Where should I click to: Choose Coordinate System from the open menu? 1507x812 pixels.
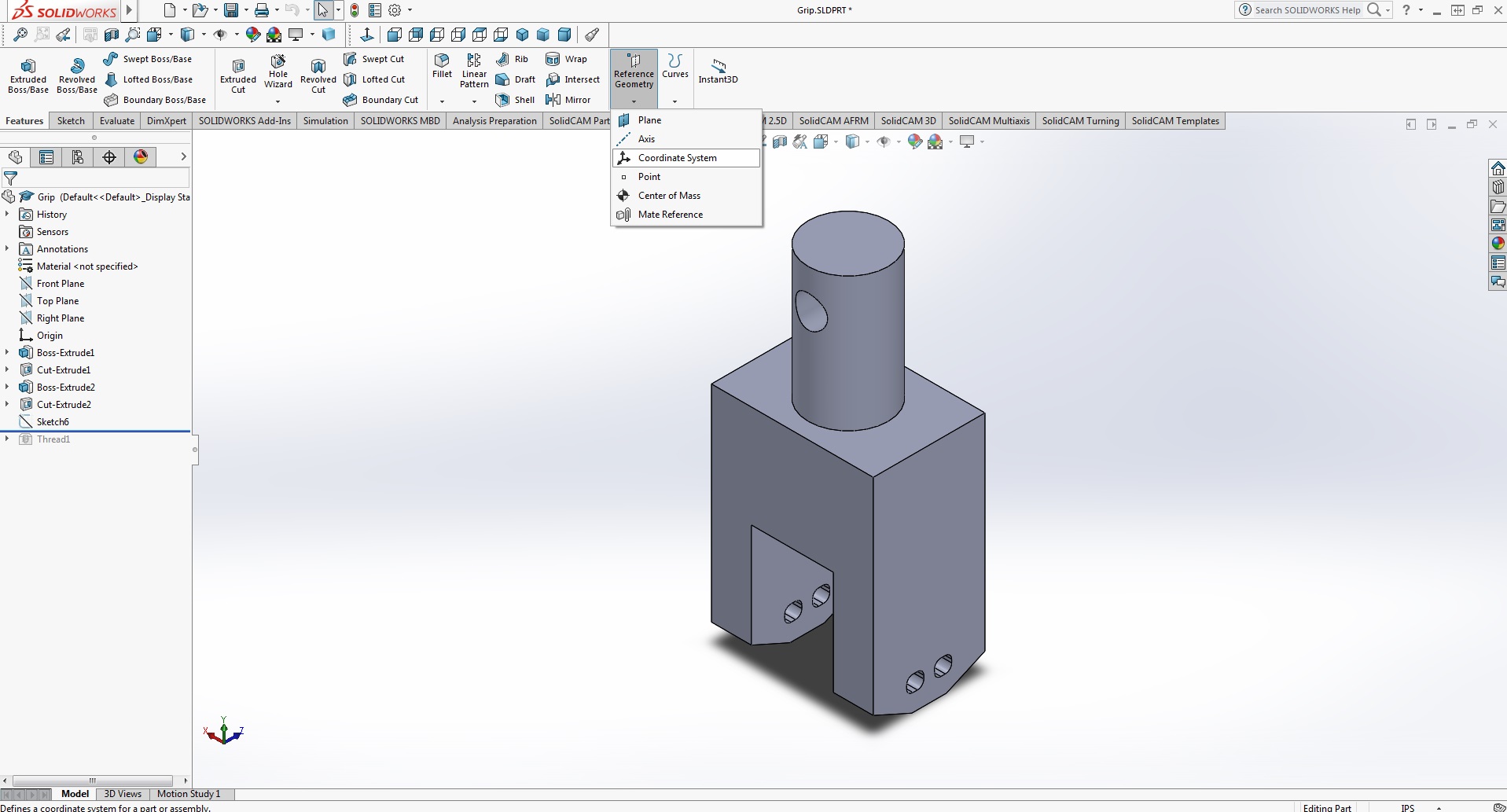[677, 157]
